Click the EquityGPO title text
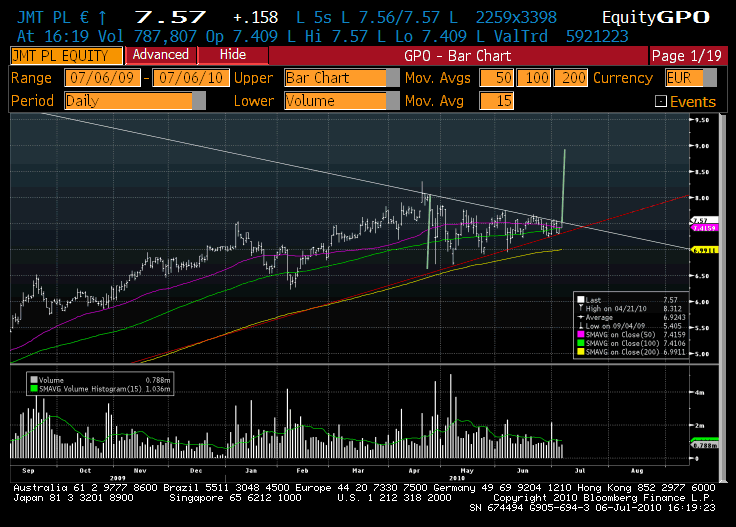736x527 pixels. 656,17
